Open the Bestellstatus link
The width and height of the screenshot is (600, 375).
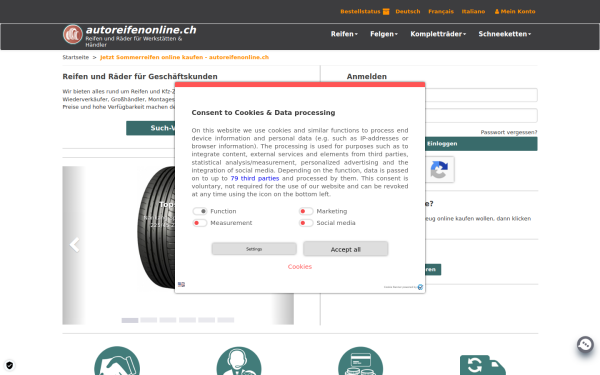360,11
